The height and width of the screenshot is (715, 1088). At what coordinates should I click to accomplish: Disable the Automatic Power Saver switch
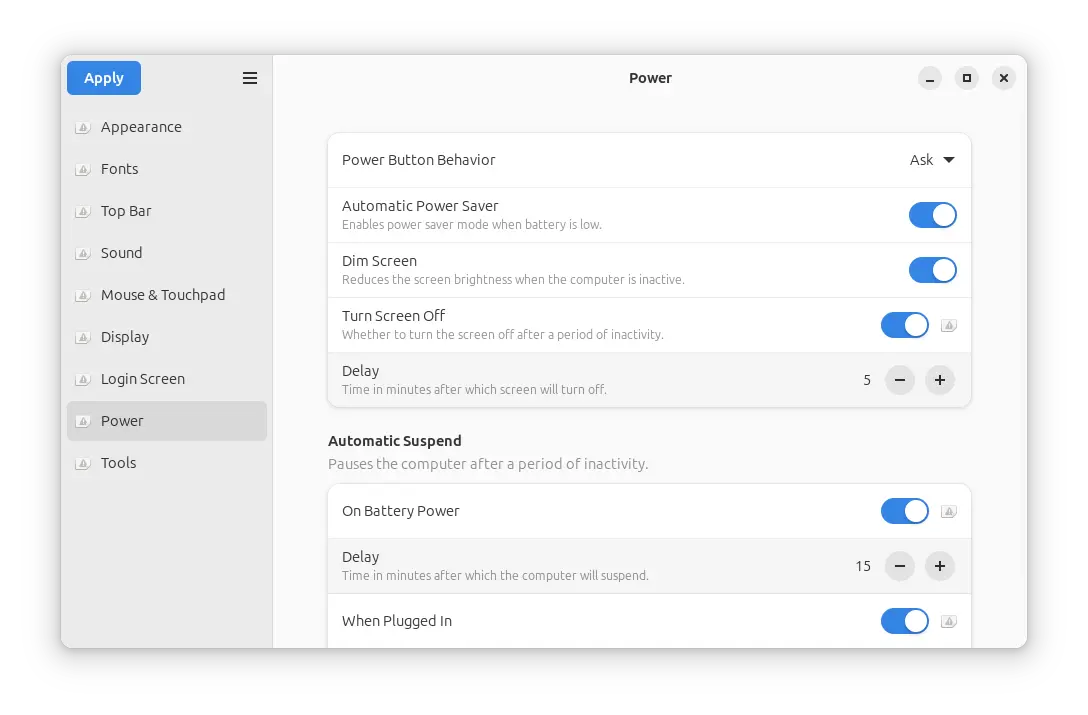pyautogui.click(x=932, y=215)
